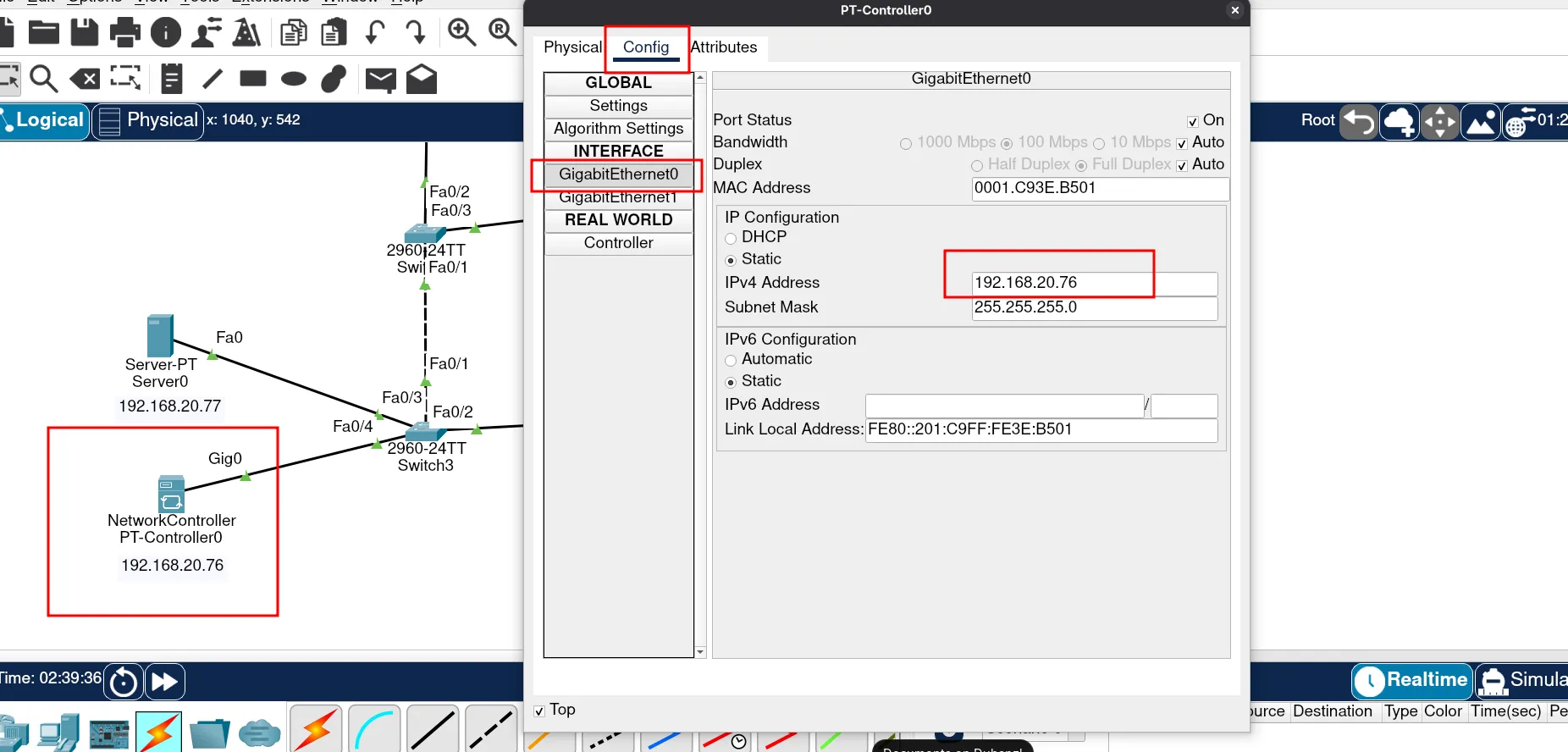Click the Set Tiled Background icon
The width and height of the screenshot is (1568, 752).
click(x=1480, y=122)
